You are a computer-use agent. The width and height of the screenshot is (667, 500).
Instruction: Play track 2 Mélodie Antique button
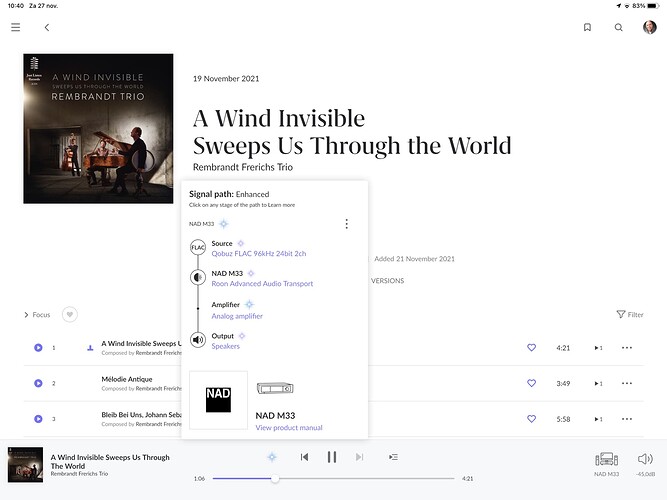pyautogui.click(x=38, y=383)
